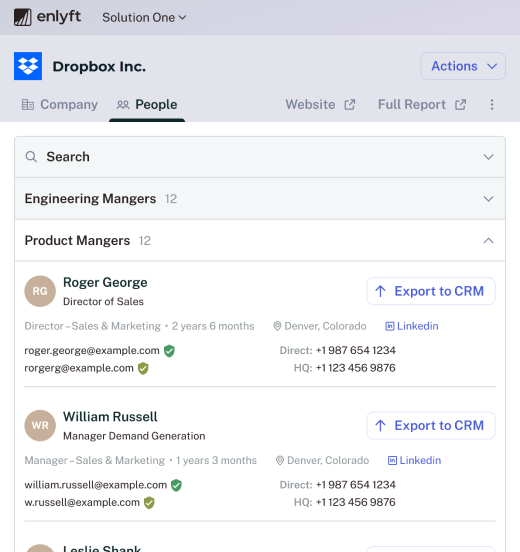Select email roger.george@example.com
This screenshot has width=520, height=552.
pos(92,350)
